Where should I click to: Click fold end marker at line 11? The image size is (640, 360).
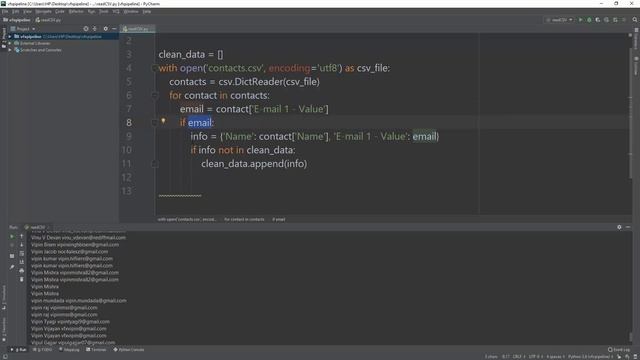[x=155, y=164]
